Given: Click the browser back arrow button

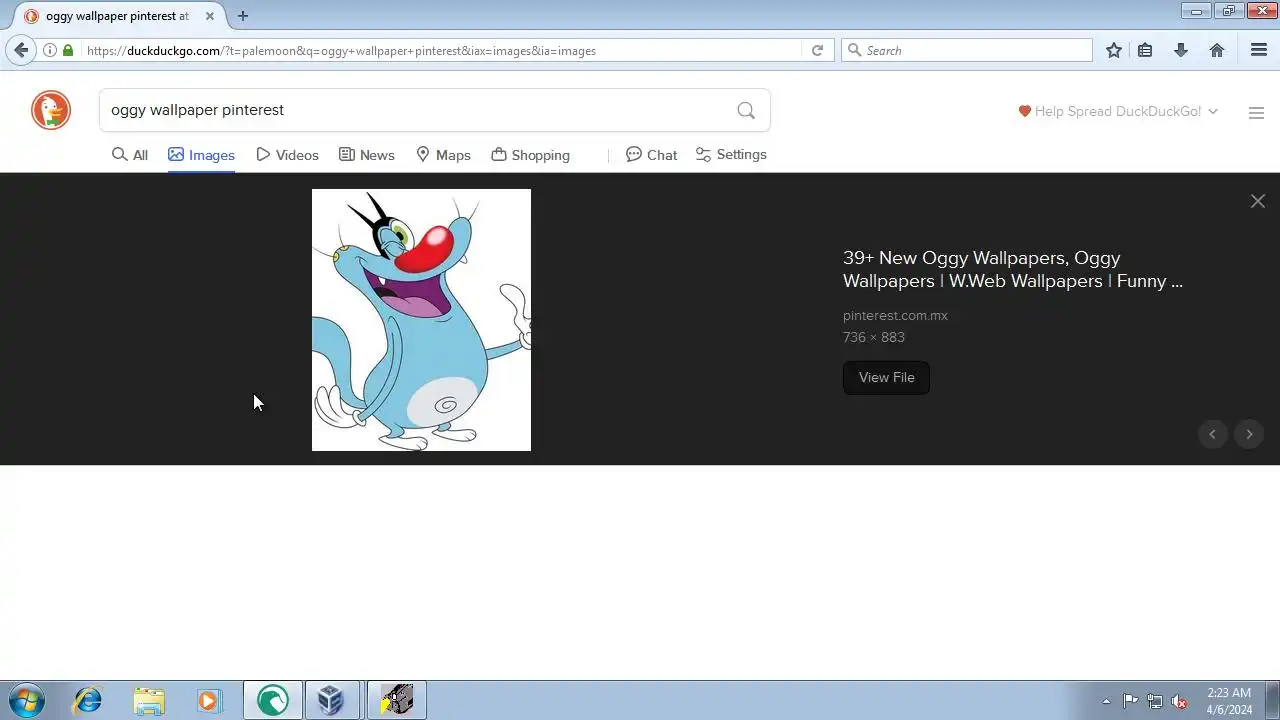Looking at the screenshot, I should 21,50.
